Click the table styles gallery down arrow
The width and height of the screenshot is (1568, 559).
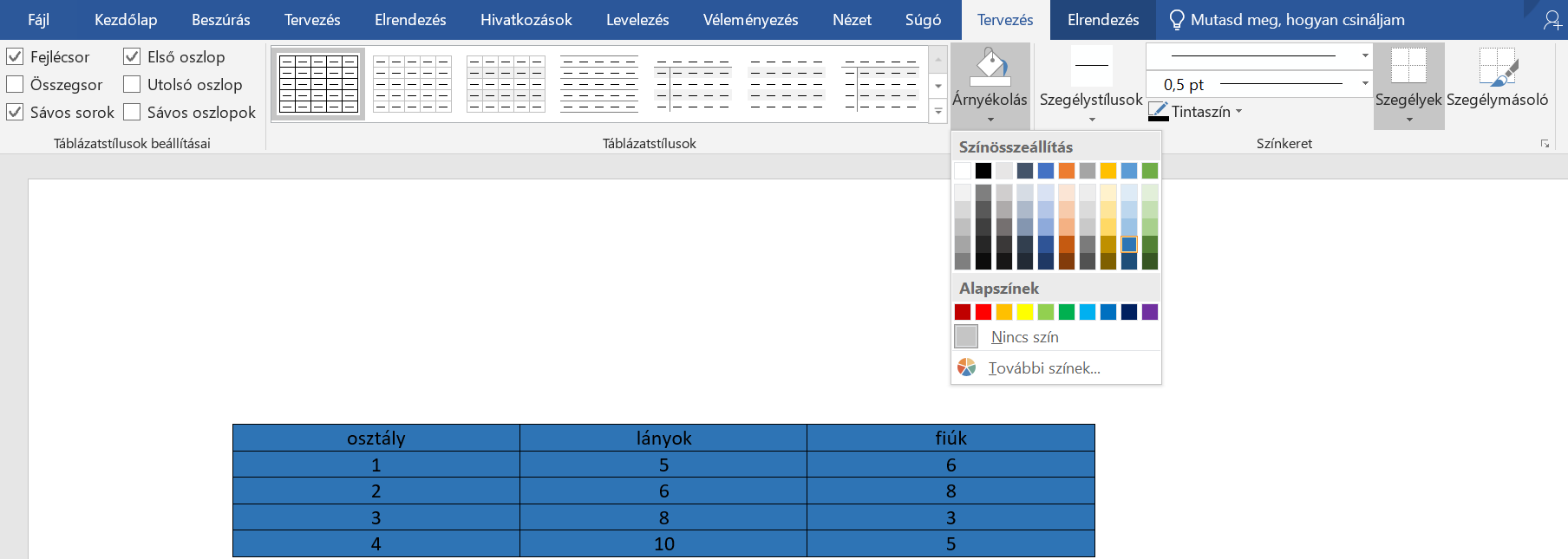click(x=938, y=86)
